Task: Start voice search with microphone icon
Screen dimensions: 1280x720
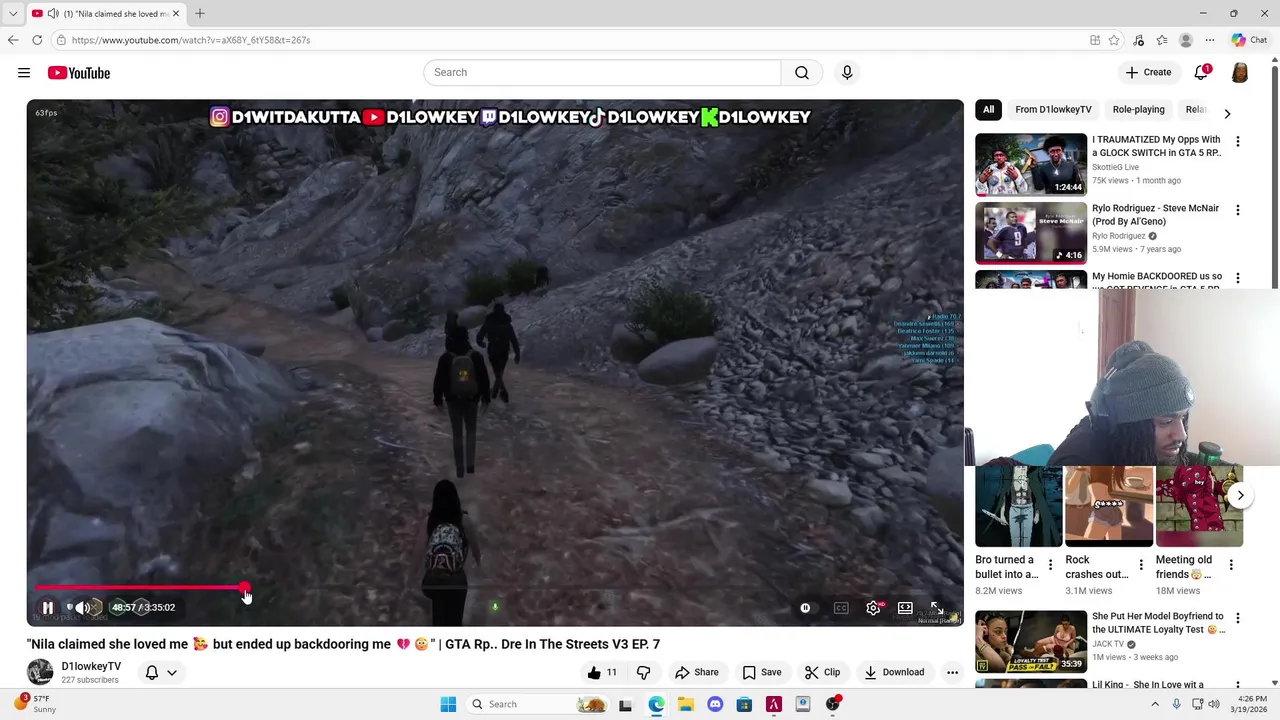Action: [847, 73]
